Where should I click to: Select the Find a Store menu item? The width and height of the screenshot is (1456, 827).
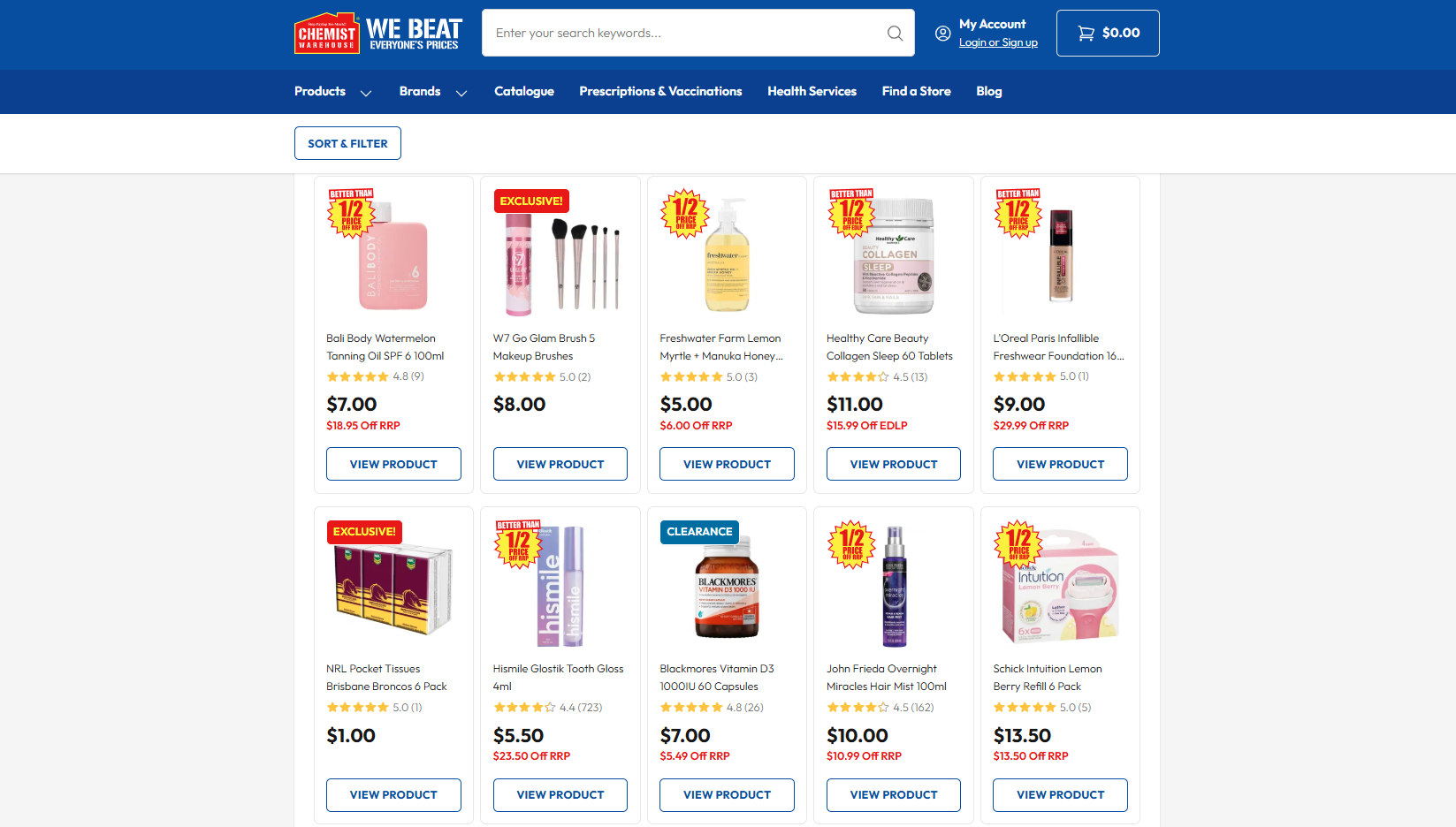916,92
